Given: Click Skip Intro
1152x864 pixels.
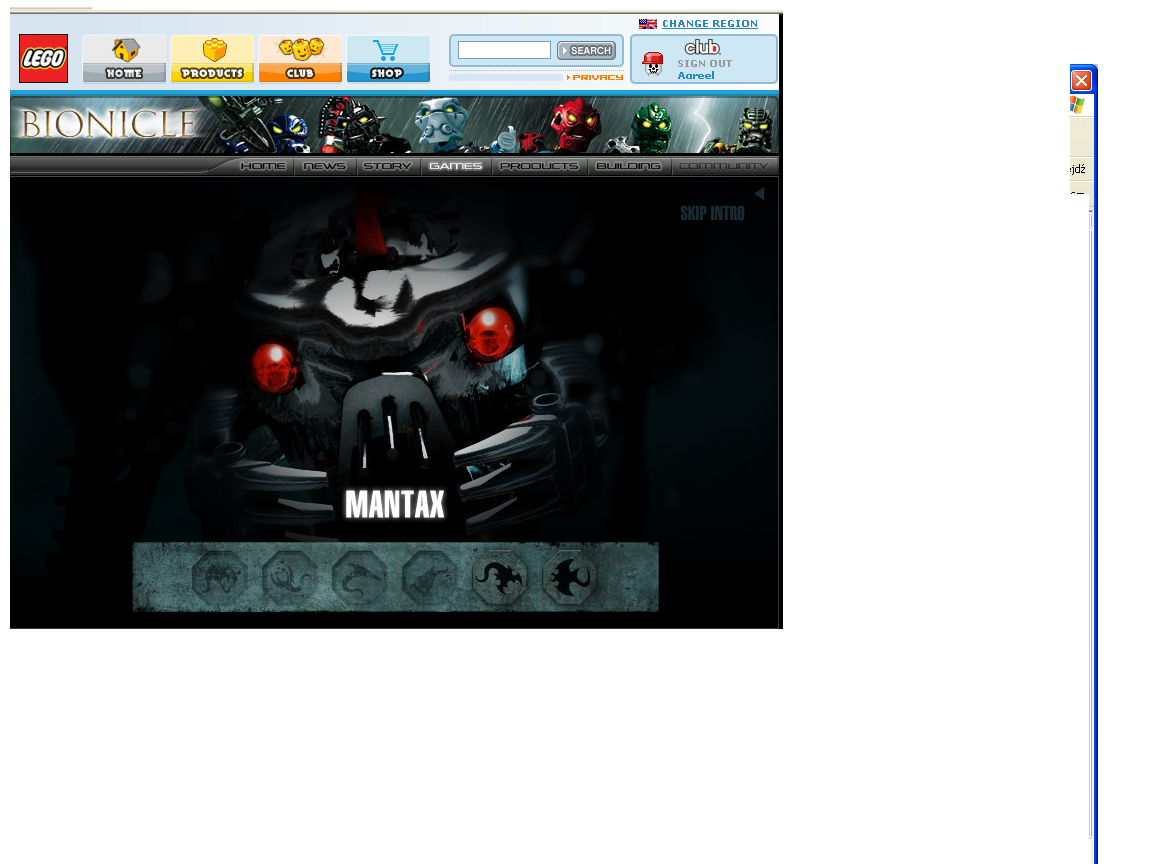Looking at the screenshot, I should click(x=712, y=213).
